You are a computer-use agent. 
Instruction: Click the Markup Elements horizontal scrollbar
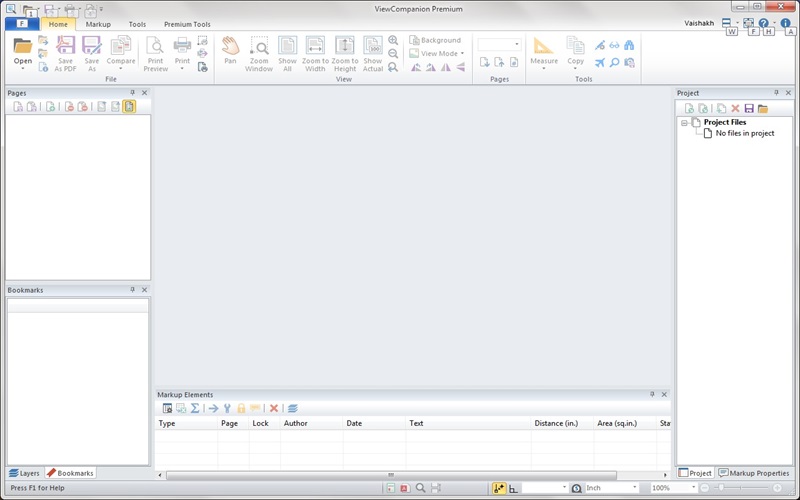click(x=391, y=476)
